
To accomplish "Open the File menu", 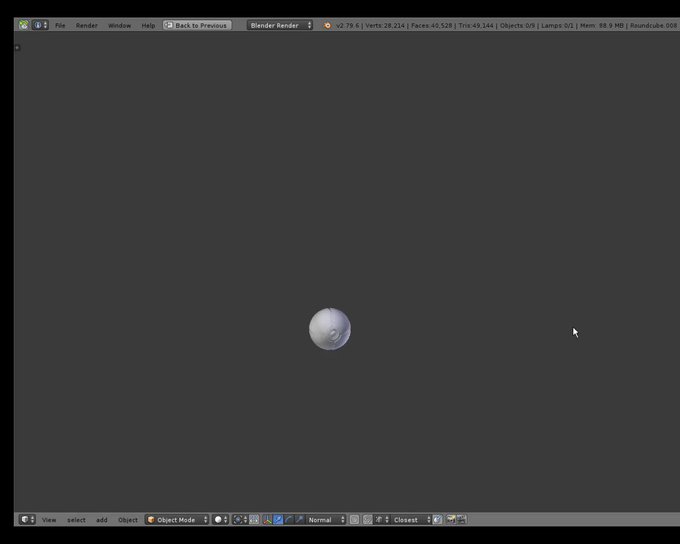I will point(60,26).
